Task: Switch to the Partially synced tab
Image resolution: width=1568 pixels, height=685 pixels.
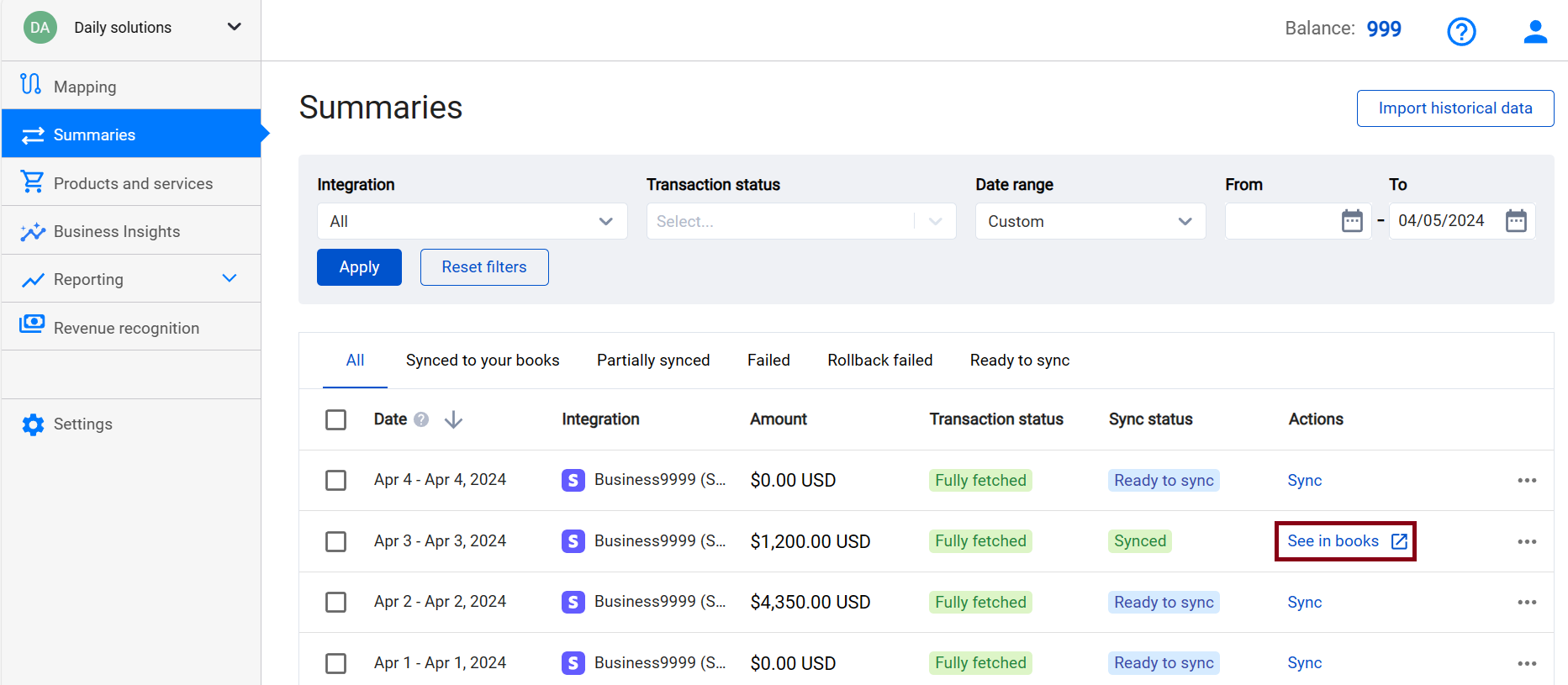Action: click(x=653, y=361)
